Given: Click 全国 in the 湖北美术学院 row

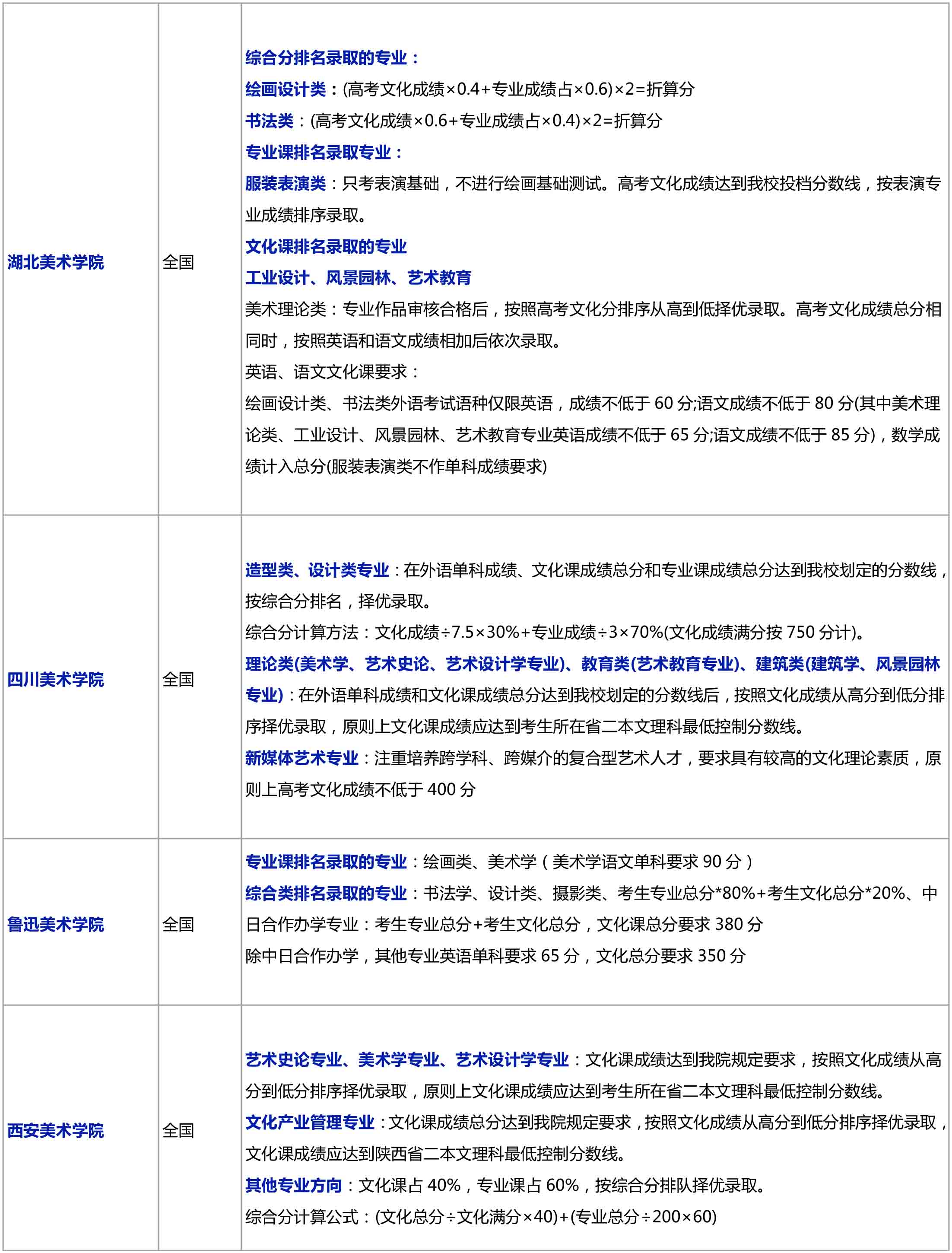Looking at the screenshot, I should pos(178,262).
